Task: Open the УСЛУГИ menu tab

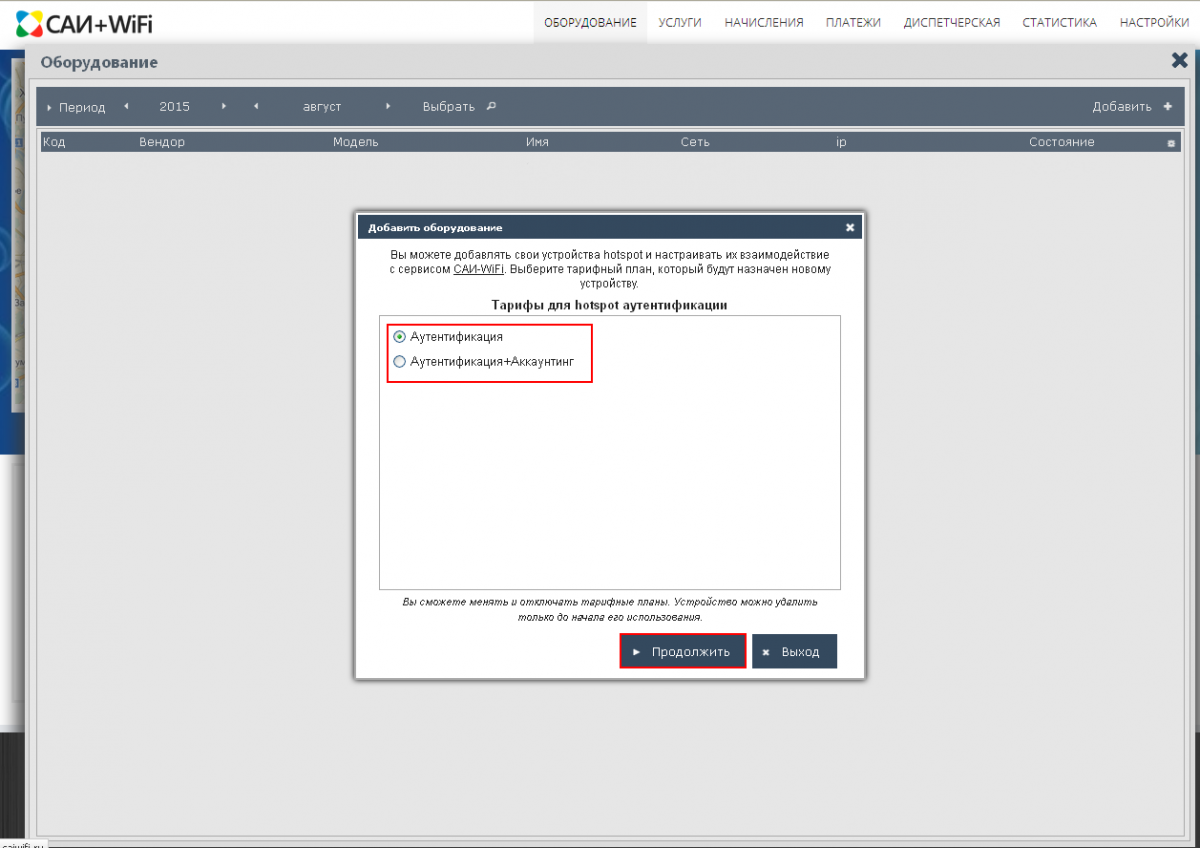Action: coord(680,22)
